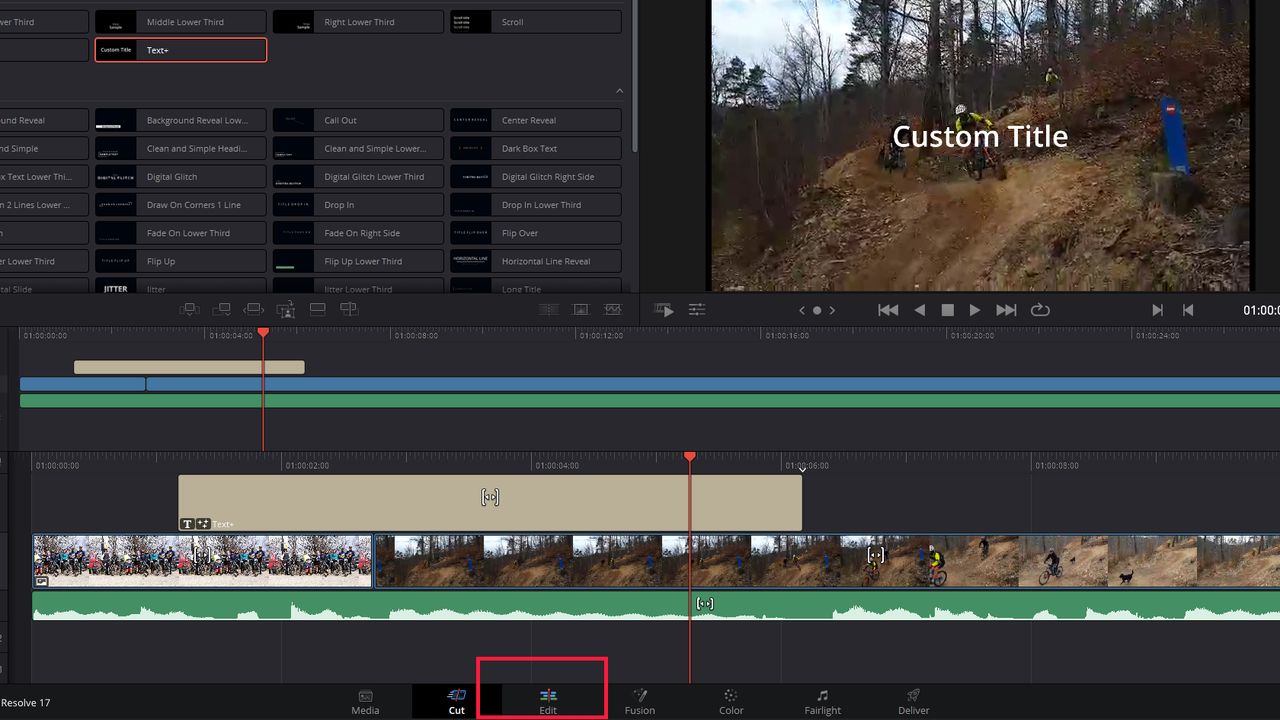This screenshot has width=1280, height=720.
Task: Select the Smart Insert clip icon
Action: pyautogui.click(x=189, y=309)
